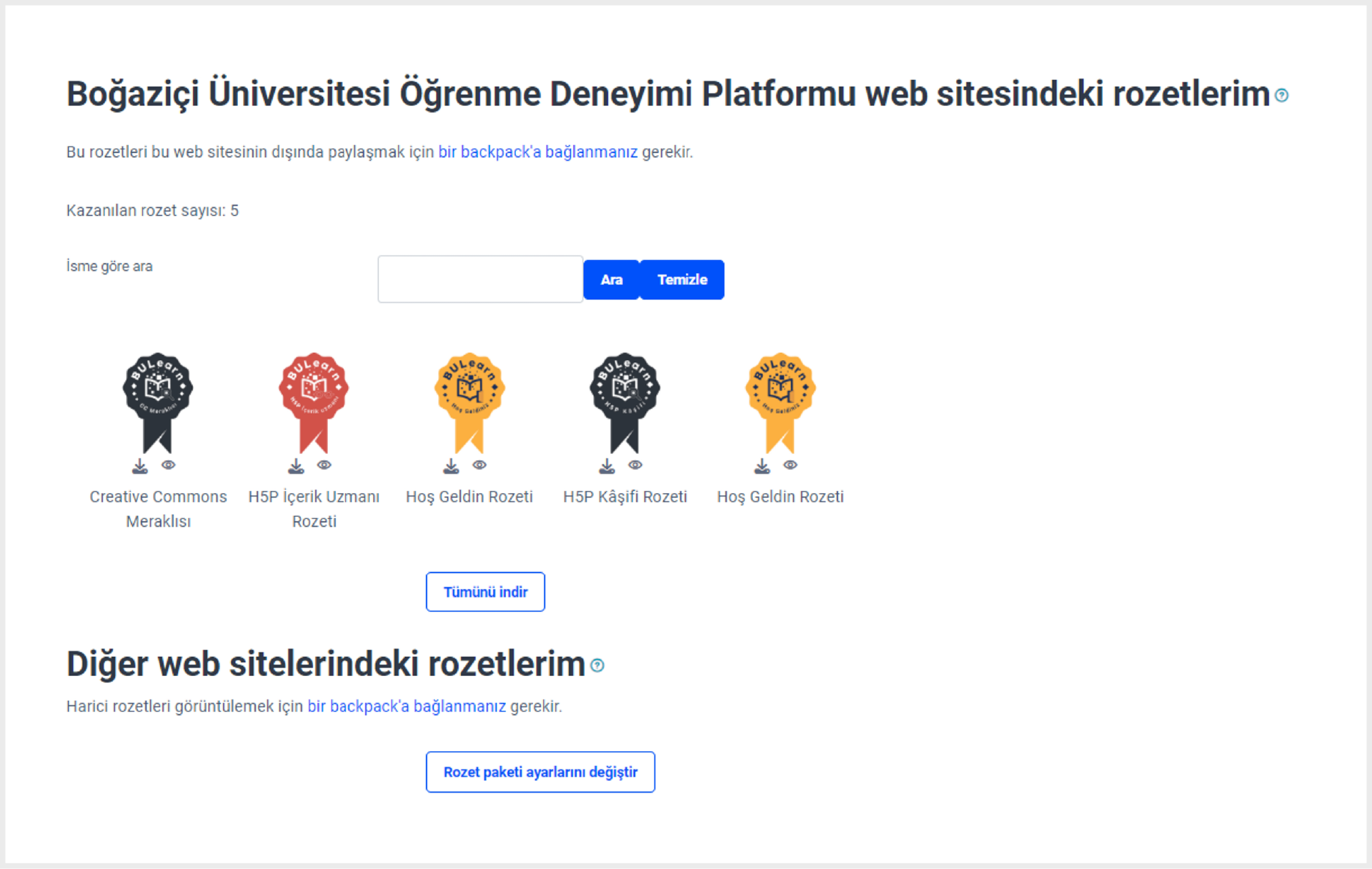Toggle eye visibility for Hoş Geldin Rozeti before H5P Kâşifi
The width and height of the screenshot is (1372, 869).
(x=479, y=465)
